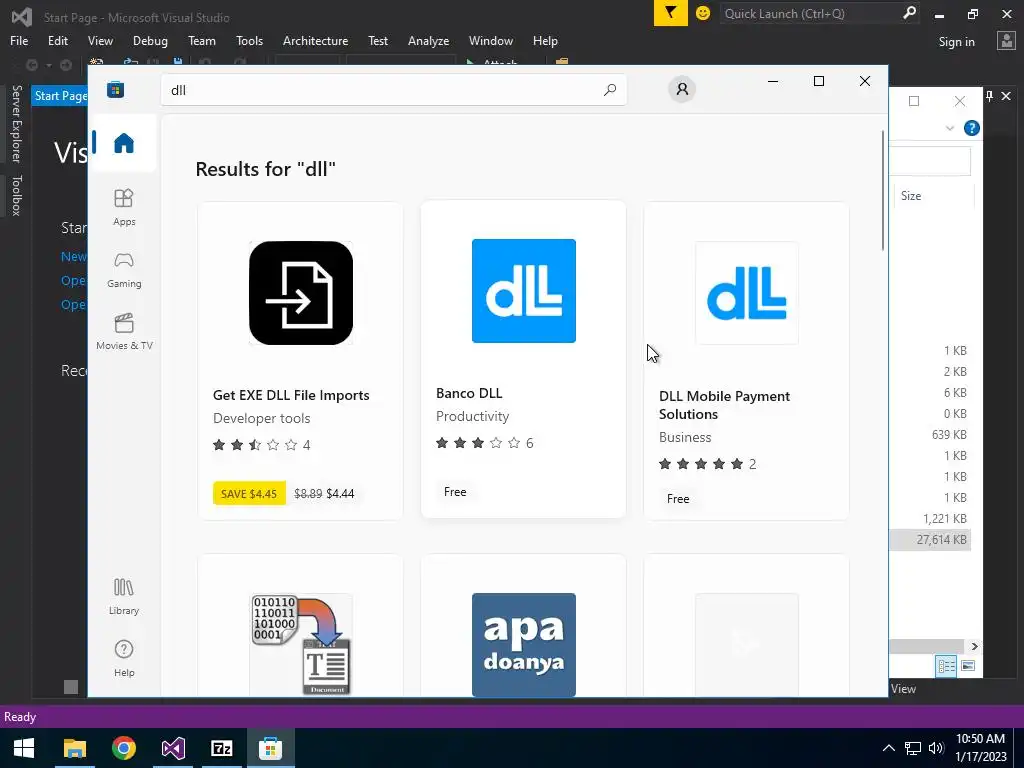Click Quick Launch input field
The image size is (1024, 768).
point(810,13)
